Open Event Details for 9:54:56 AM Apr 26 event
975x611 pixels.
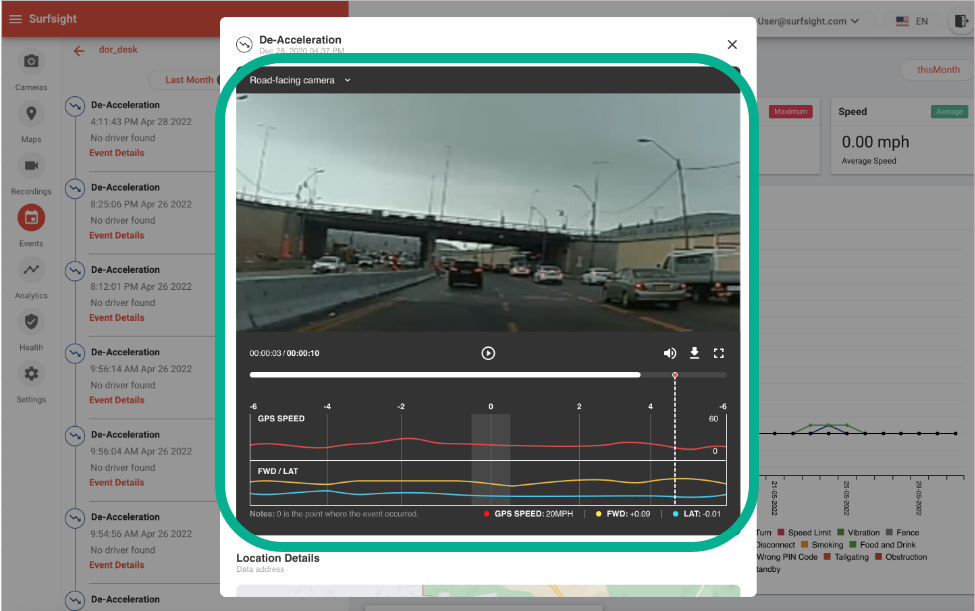117,565
